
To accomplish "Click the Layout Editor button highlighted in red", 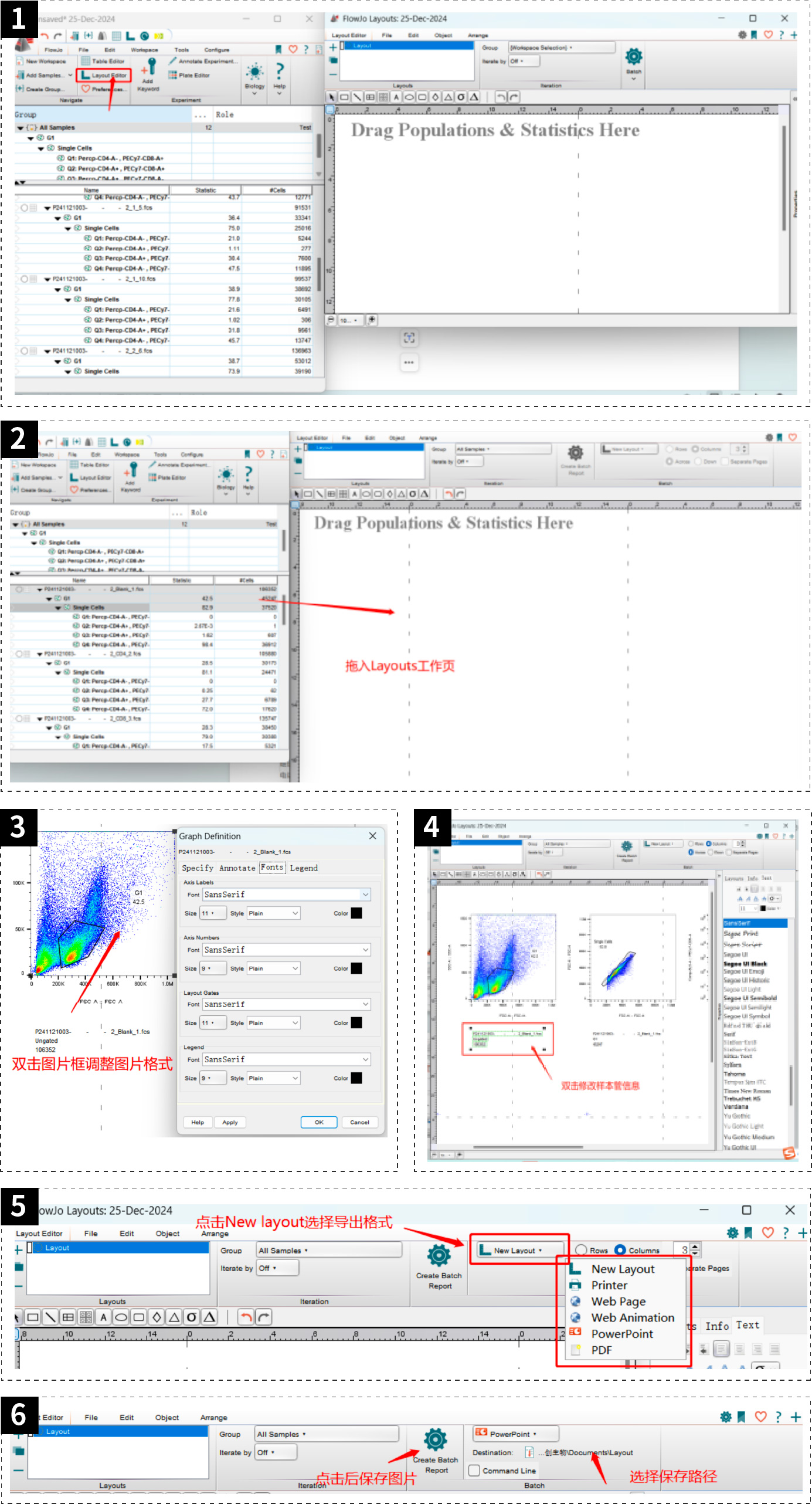I will click(104, 75).
